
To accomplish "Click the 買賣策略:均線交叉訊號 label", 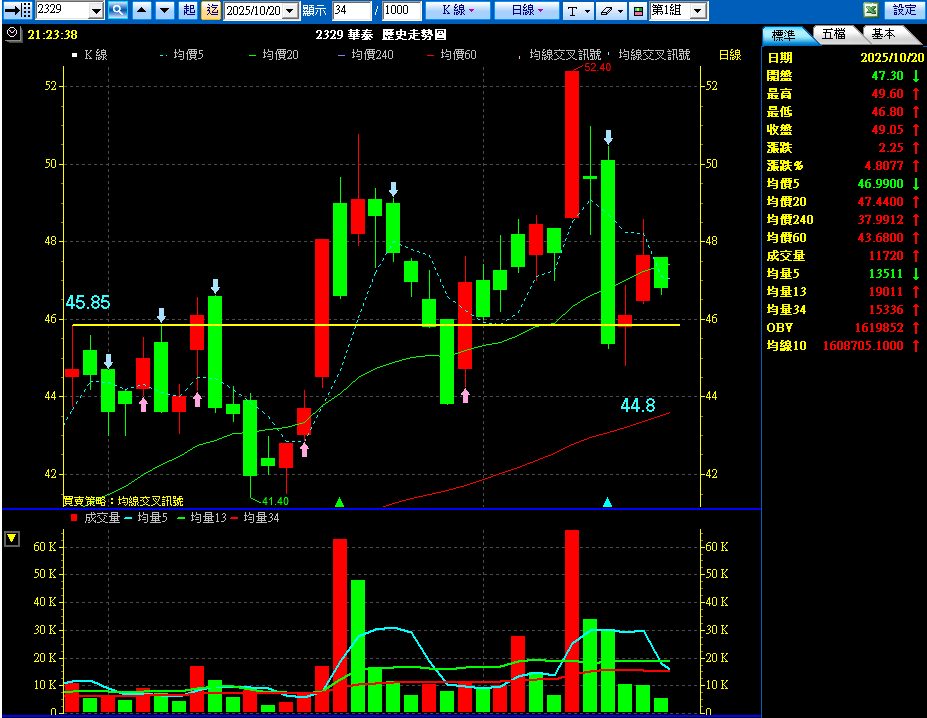I will click(123, 501).
